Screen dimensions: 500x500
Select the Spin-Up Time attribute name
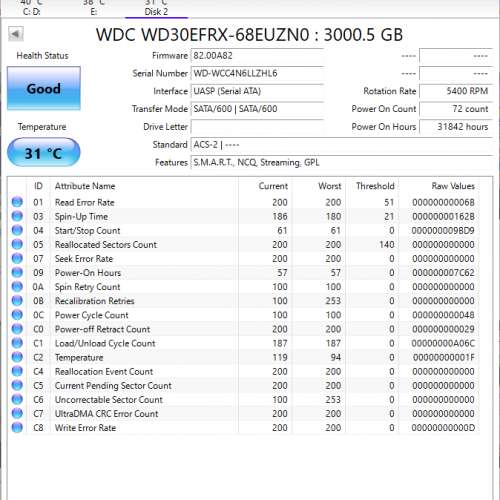tap(81, 216)
